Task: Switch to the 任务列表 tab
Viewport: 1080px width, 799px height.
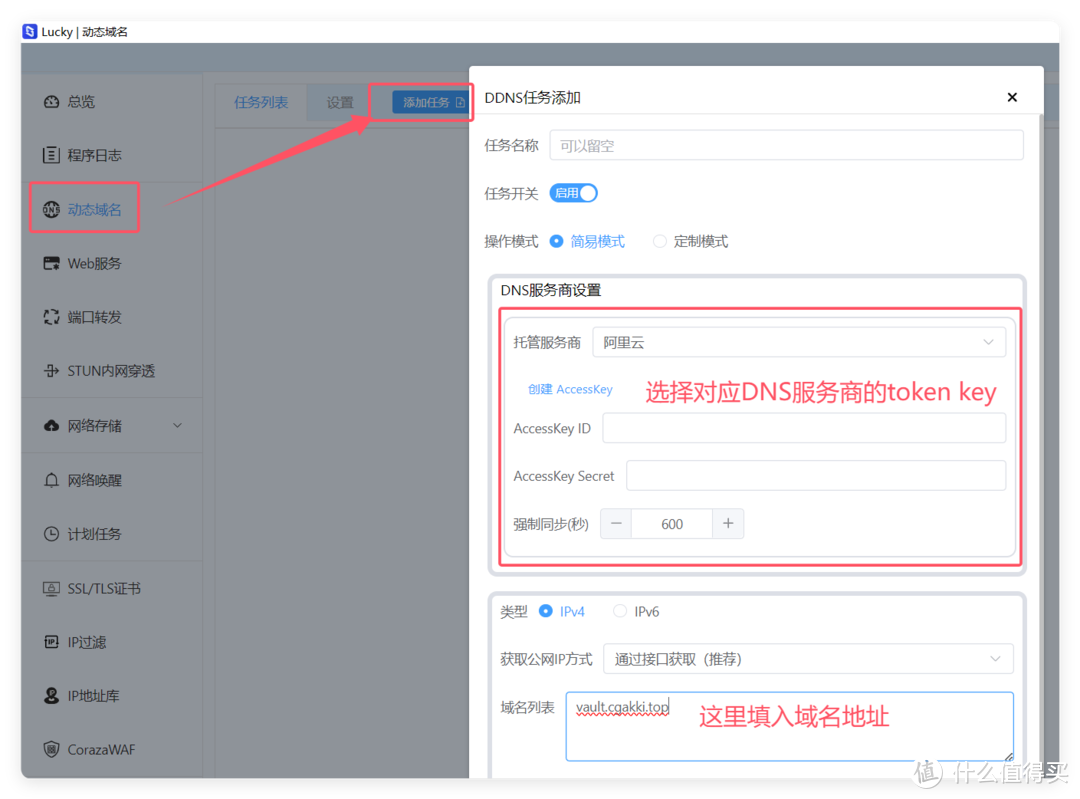Action: coord(261,102)
